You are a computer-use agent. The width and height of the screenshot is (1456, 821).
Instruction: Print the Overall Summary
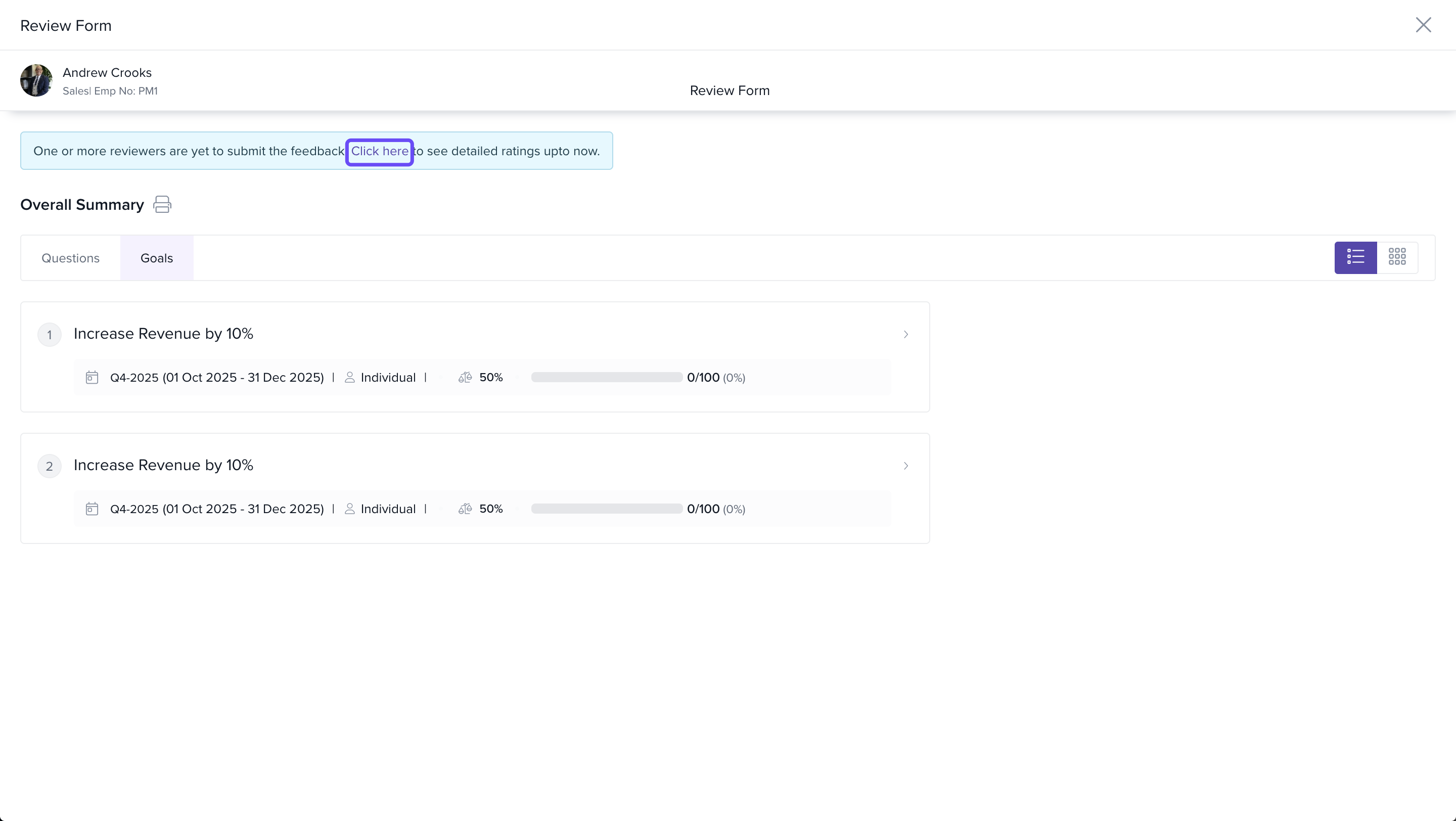pos(162,204)
